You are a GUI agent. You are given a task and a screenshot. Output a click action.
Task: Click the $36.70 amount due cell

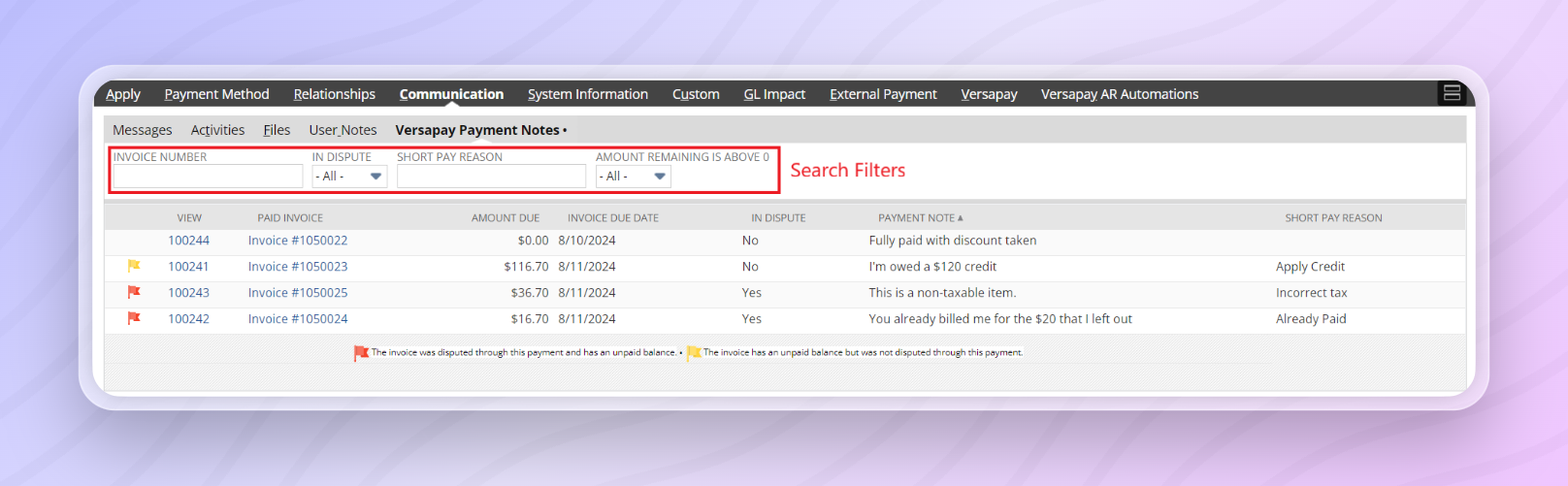pos(530,292)
